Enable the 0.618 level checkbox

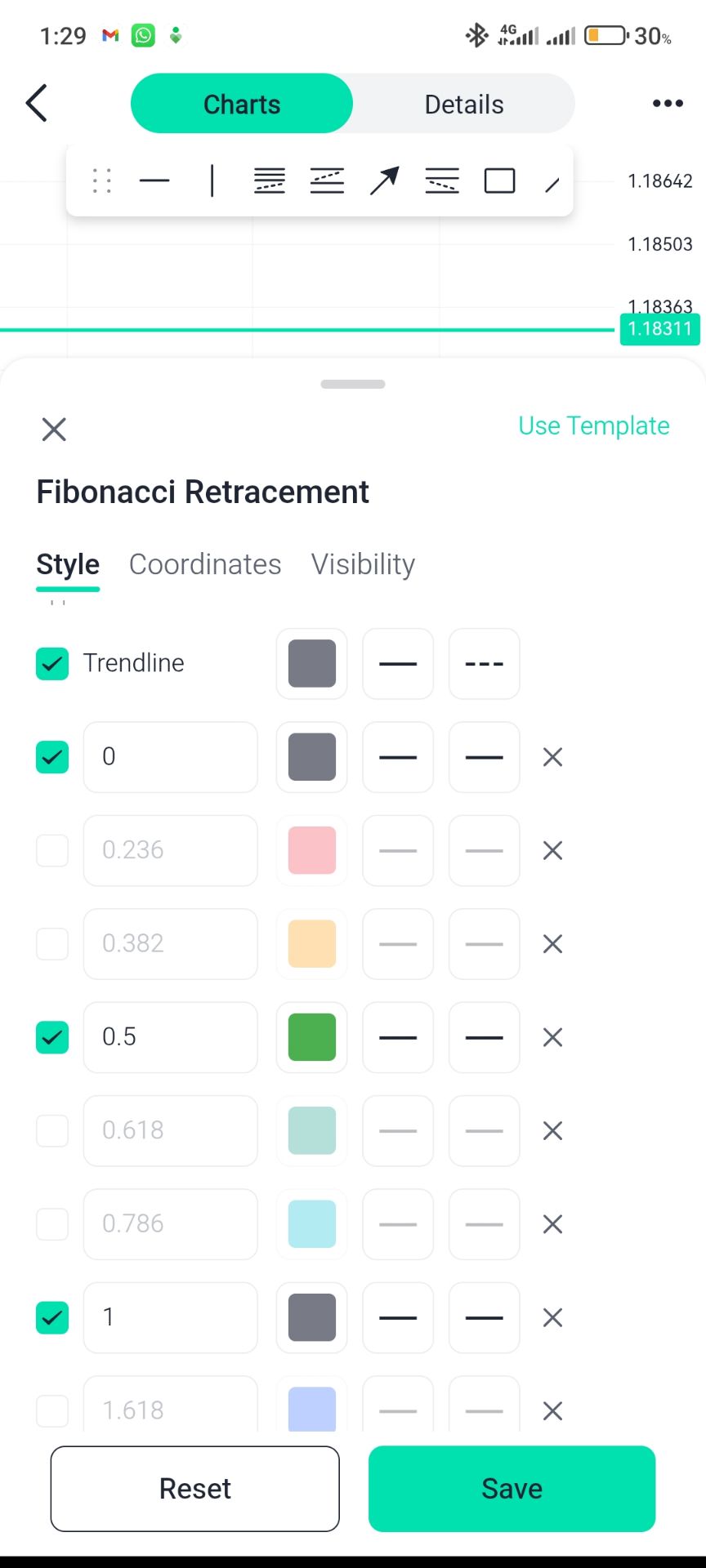[52, 1131]
